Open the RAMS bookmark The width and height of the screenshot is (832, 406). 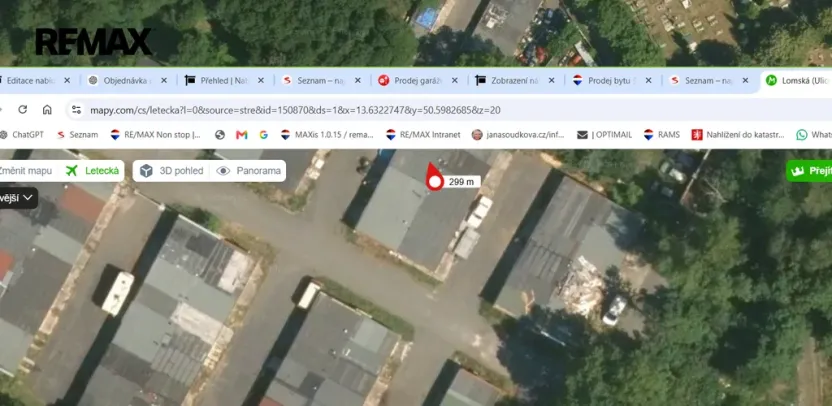coord(662,135)
